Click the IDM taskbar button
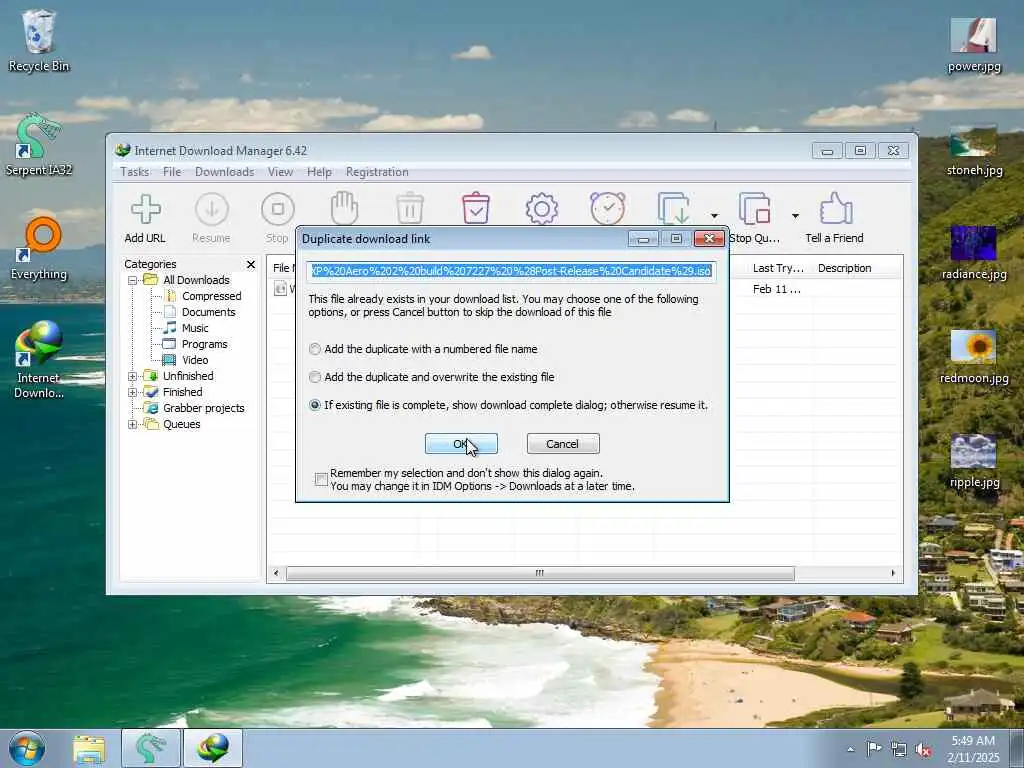The height and width of the screenshot is (768, 1024). tap(213, 748)
